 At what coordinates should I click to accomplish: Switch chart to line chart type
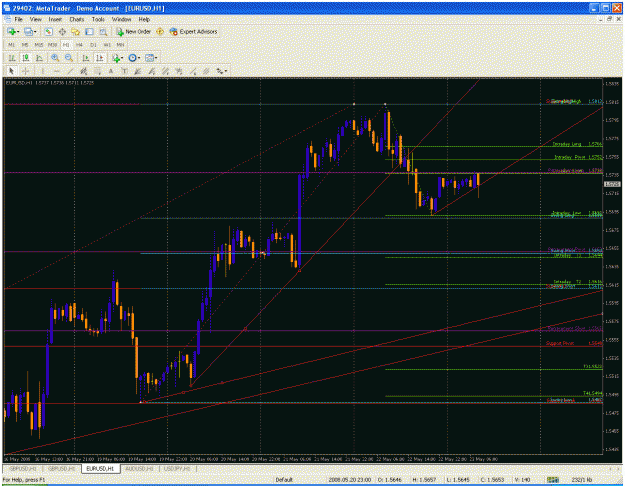pos(39,58)
